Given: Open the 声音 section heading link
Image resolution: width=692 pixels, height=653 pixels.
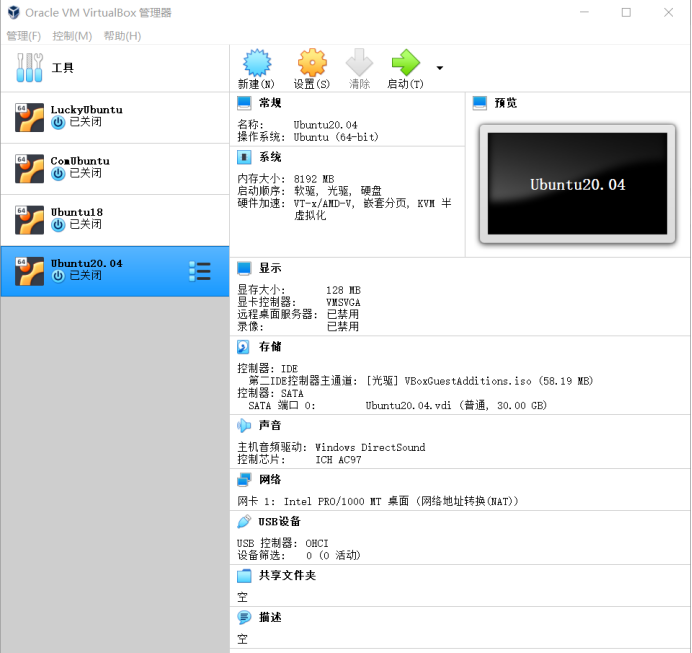Looking at the screenshot, I should [x=270, y=425].
